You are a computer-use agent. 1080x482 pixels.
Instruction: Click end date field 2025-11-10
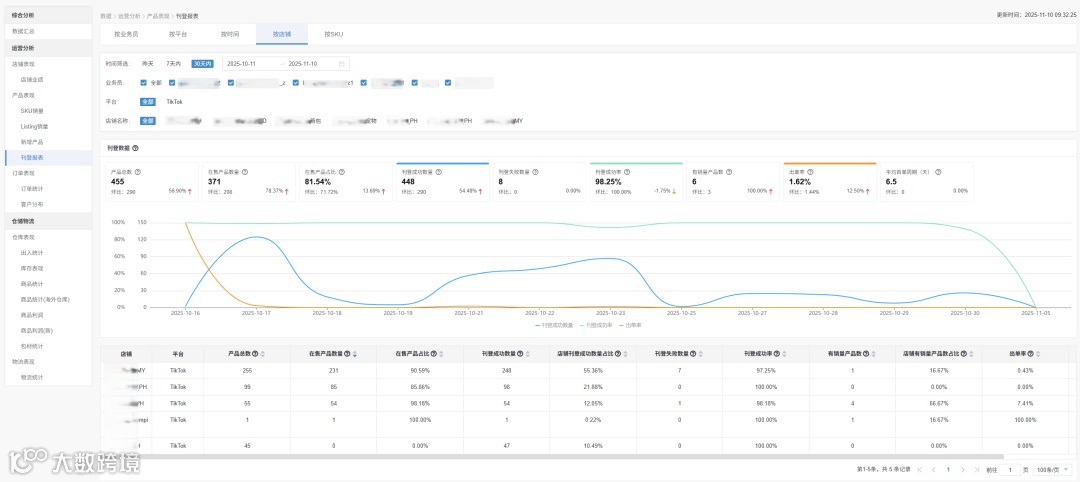tap(303, 63)
